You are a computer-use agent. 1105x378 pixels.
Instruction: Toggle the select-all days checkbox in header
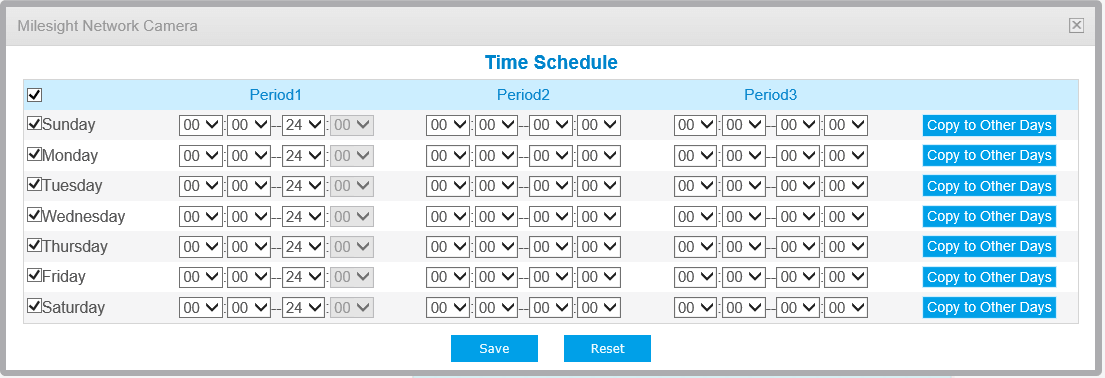(x=34, y=94)
